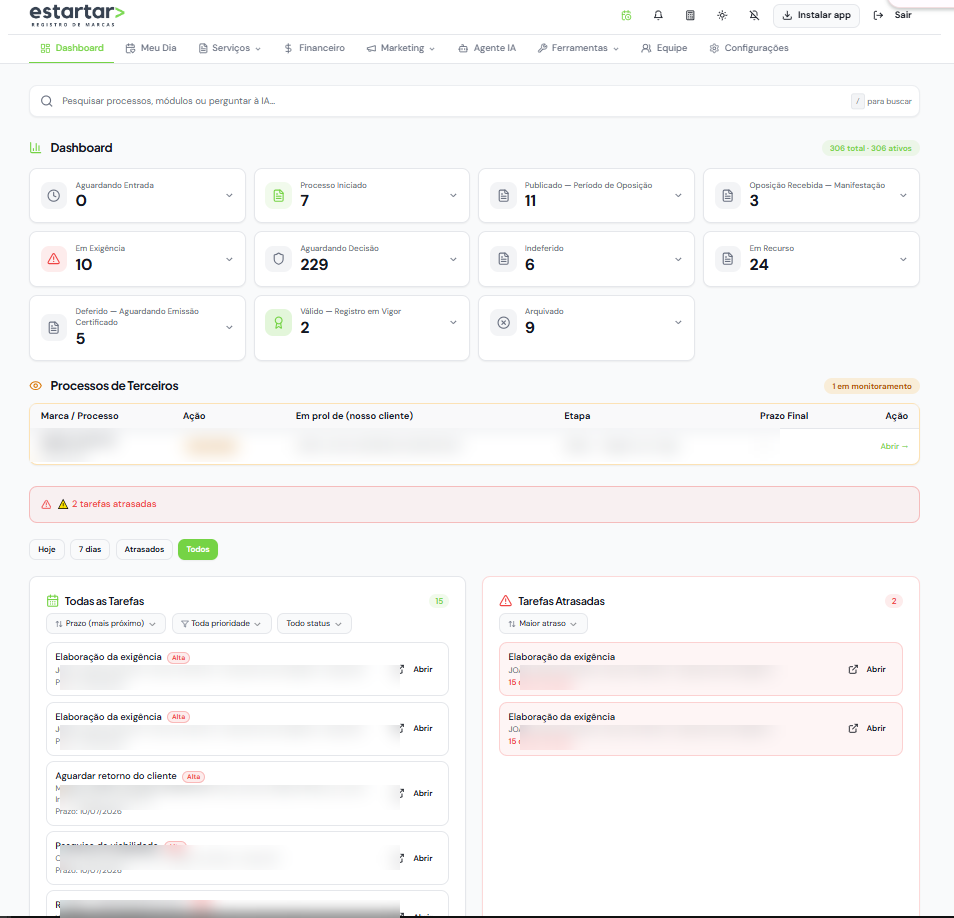Image resolution: width=954 pixels, height=918 pixels.
Task: Open the Serviços menu
Action: coord(230,48)
